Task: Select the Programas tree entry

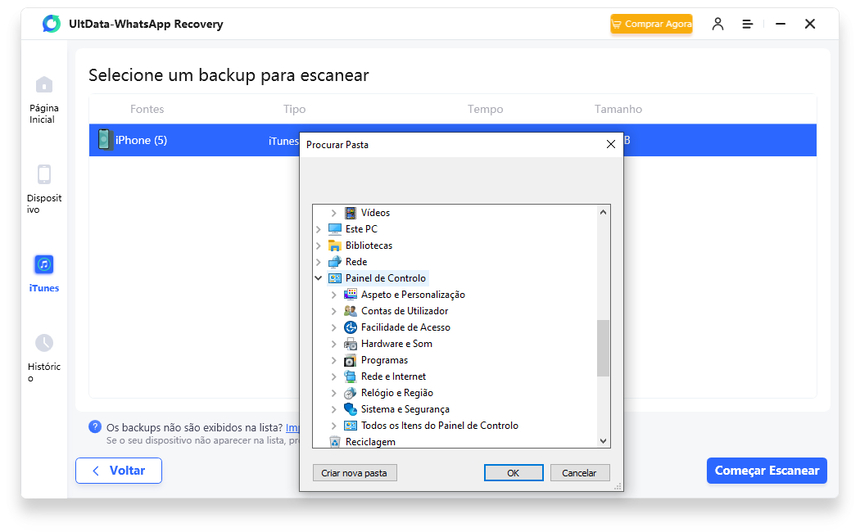Action: tap(384, 360)
